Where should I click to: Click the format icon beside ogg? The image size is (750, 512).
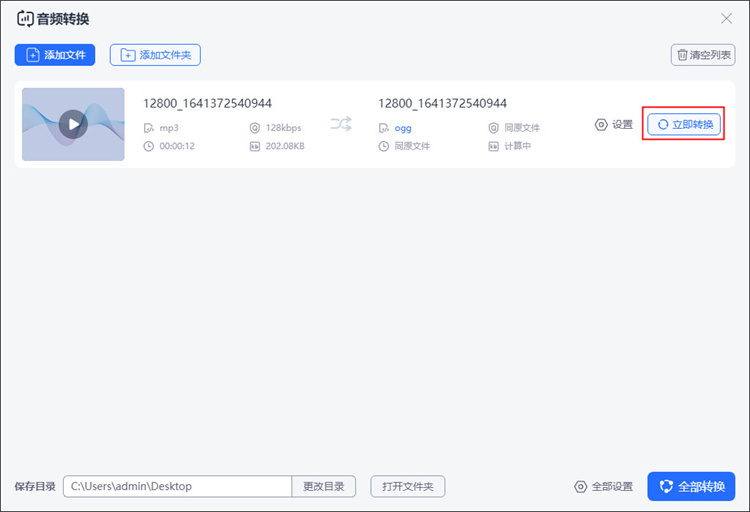point(384,128)
